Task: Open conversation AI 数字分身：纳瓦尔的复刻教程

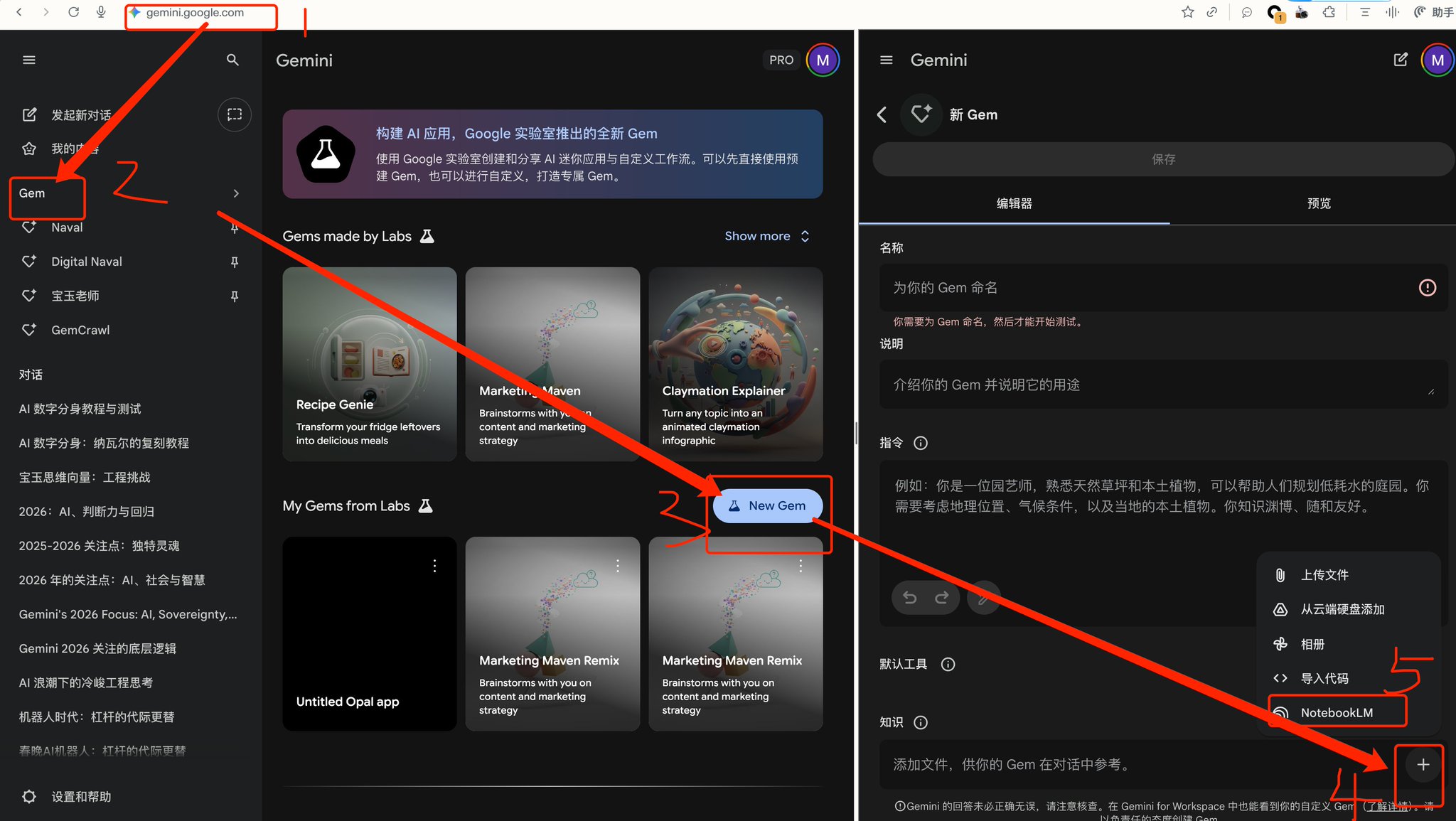Action: 104,443
